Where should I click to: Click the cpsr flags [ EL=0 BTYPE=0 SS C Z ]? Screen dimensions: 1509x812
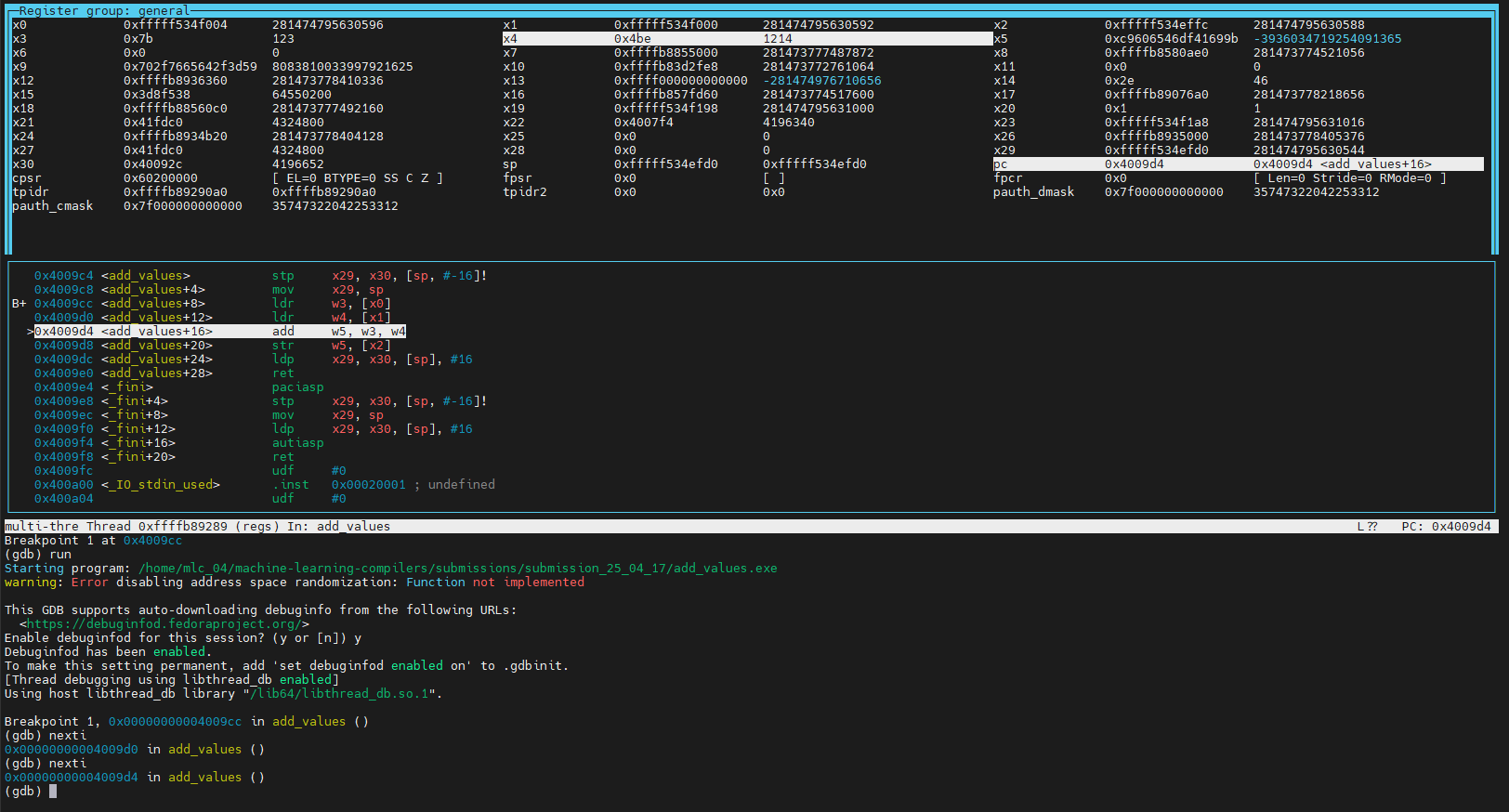point(358,178)
